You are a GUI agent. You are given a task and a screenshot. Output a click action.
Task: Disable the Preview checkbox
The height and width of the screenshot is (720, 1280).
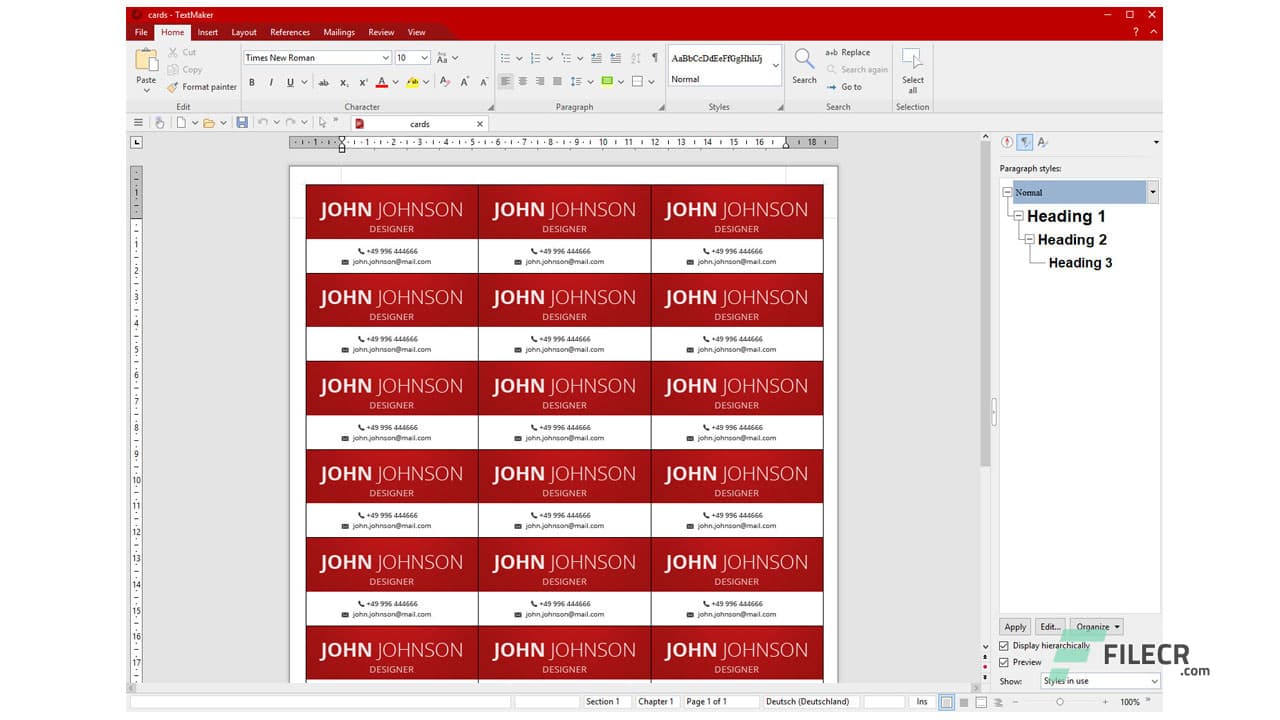(1004, 662)
